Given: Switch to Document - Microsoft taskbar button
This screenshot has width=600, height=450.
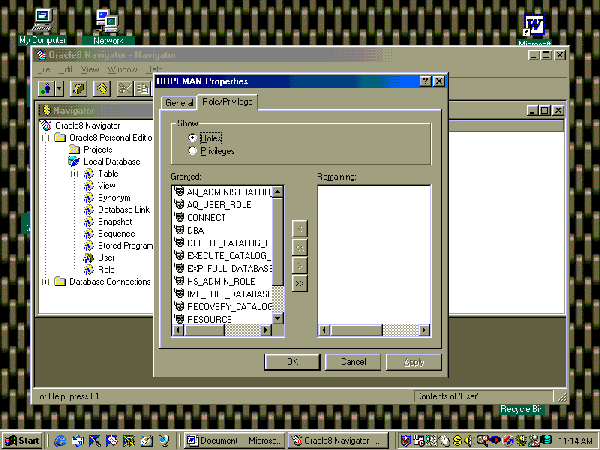Looking at the screenshot, I should (235, 441).
